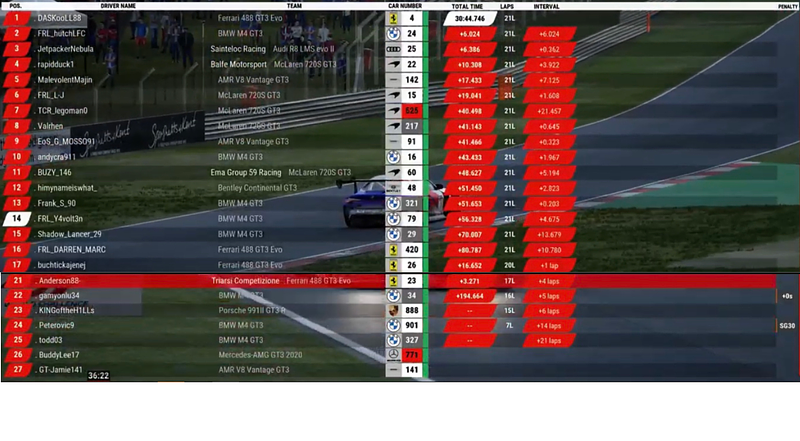Click the BMW logo beside car number 24
800x441 pixels.
click(393, 34)
